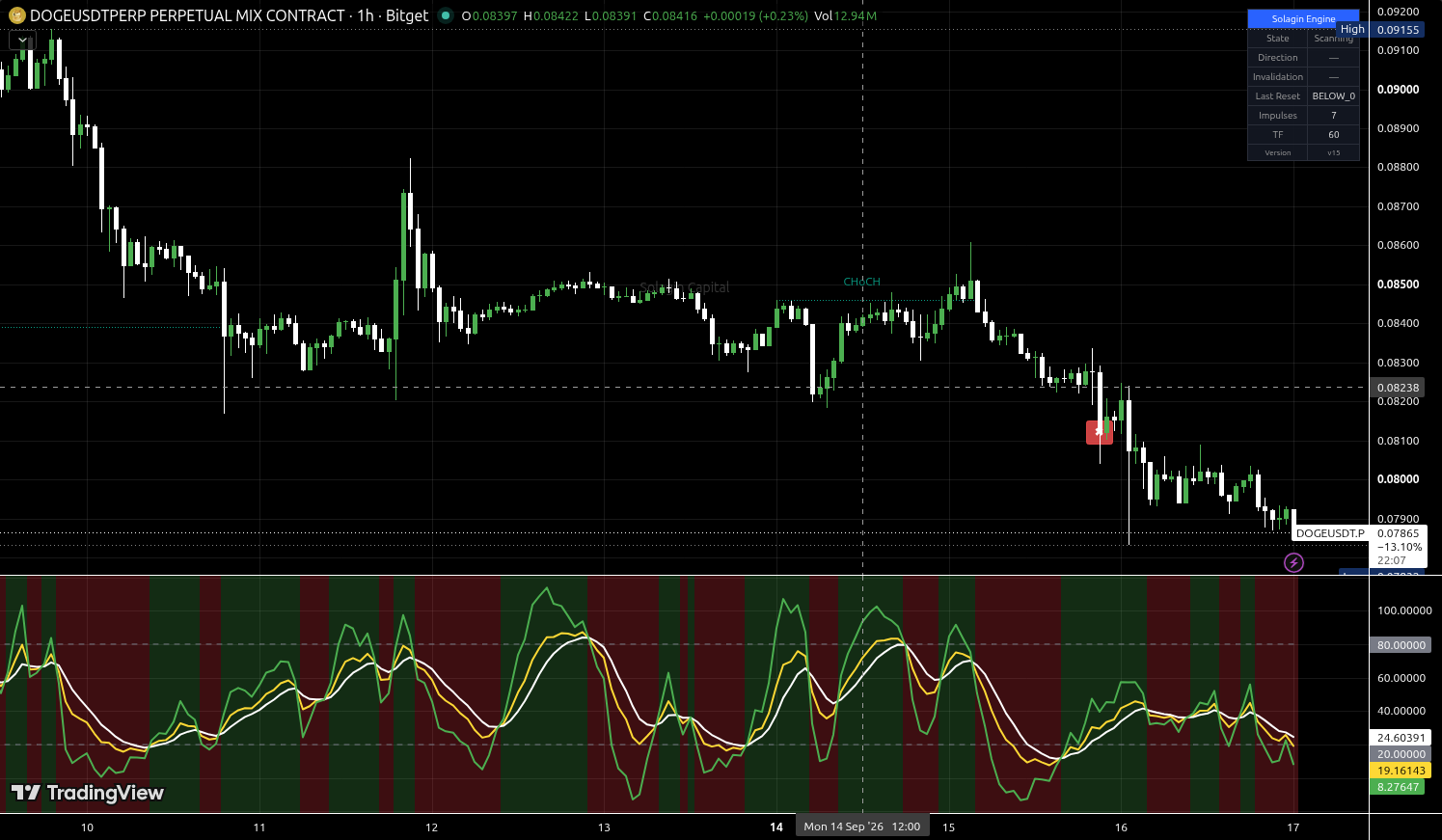Click the Vol 12.94M reading
The image size is (1442, 840).
(x=845, y=15)
